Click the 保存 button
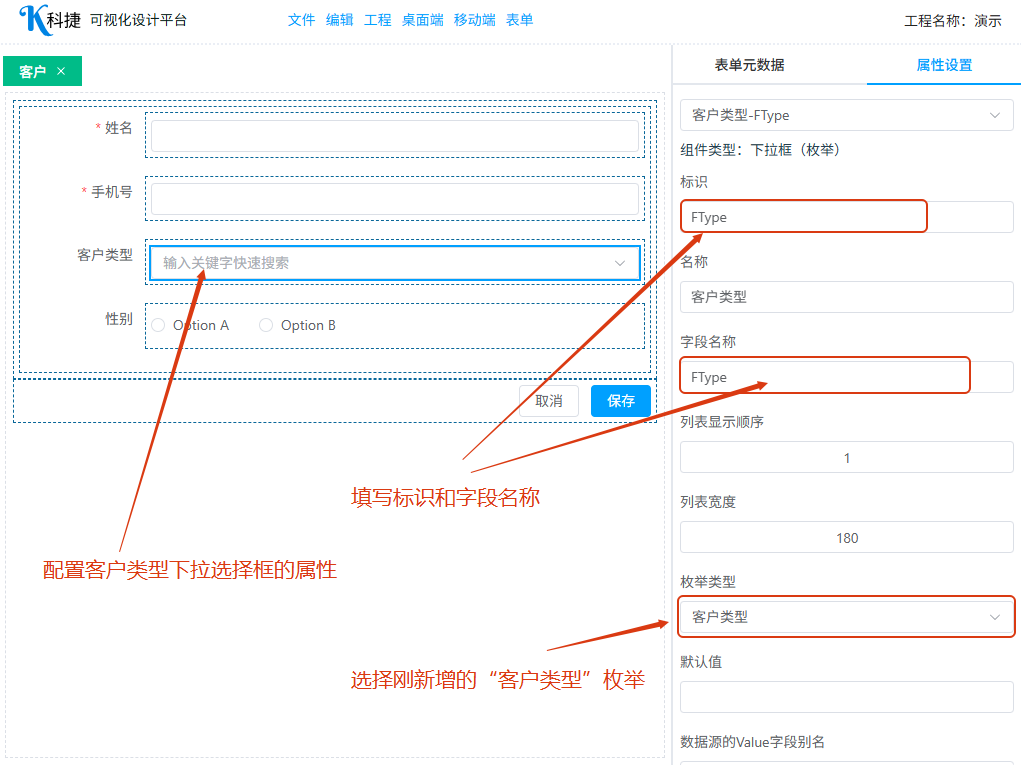 (620, 401)
